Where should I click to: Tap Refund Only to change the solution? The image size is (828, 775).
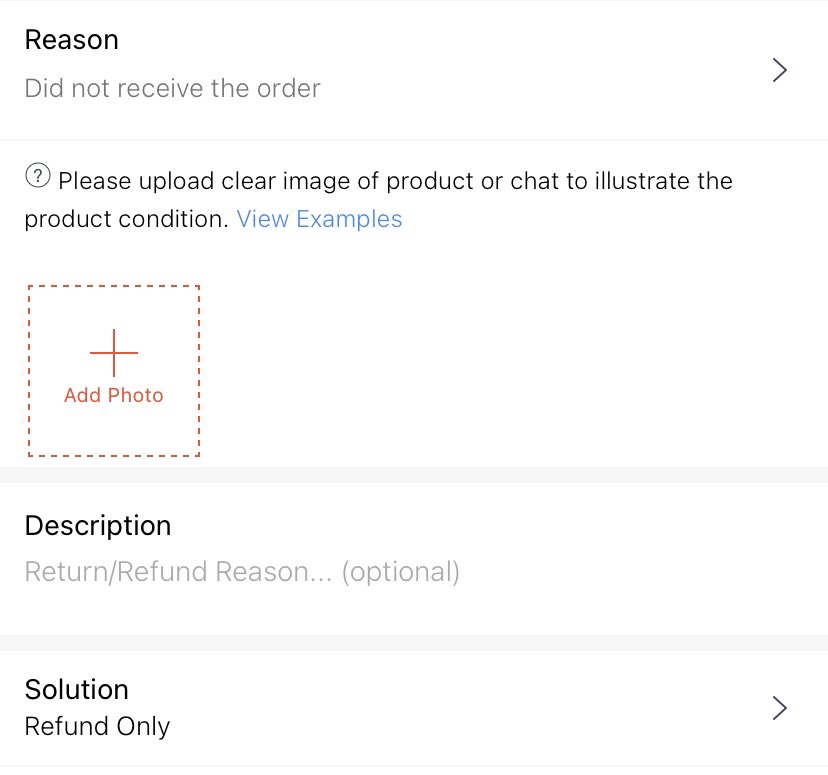96,727
